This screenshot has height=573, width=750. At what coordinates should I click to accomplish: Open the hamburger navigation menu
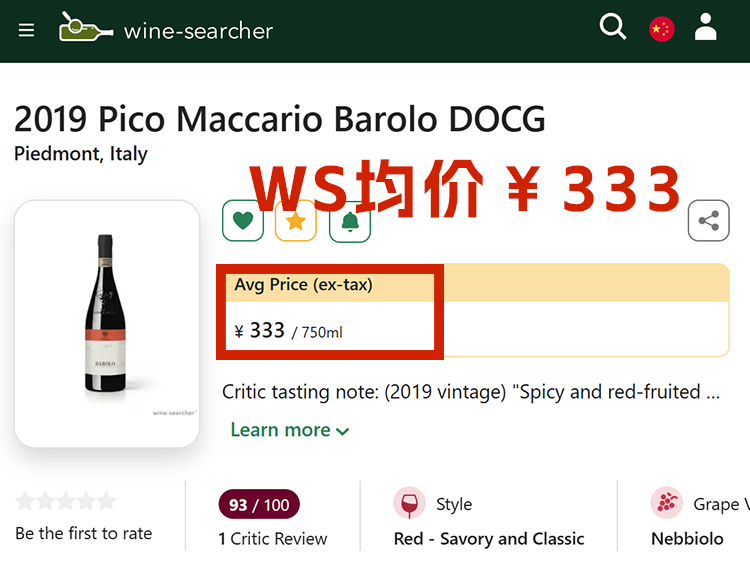pyautogui.click(x=26, y=30)
